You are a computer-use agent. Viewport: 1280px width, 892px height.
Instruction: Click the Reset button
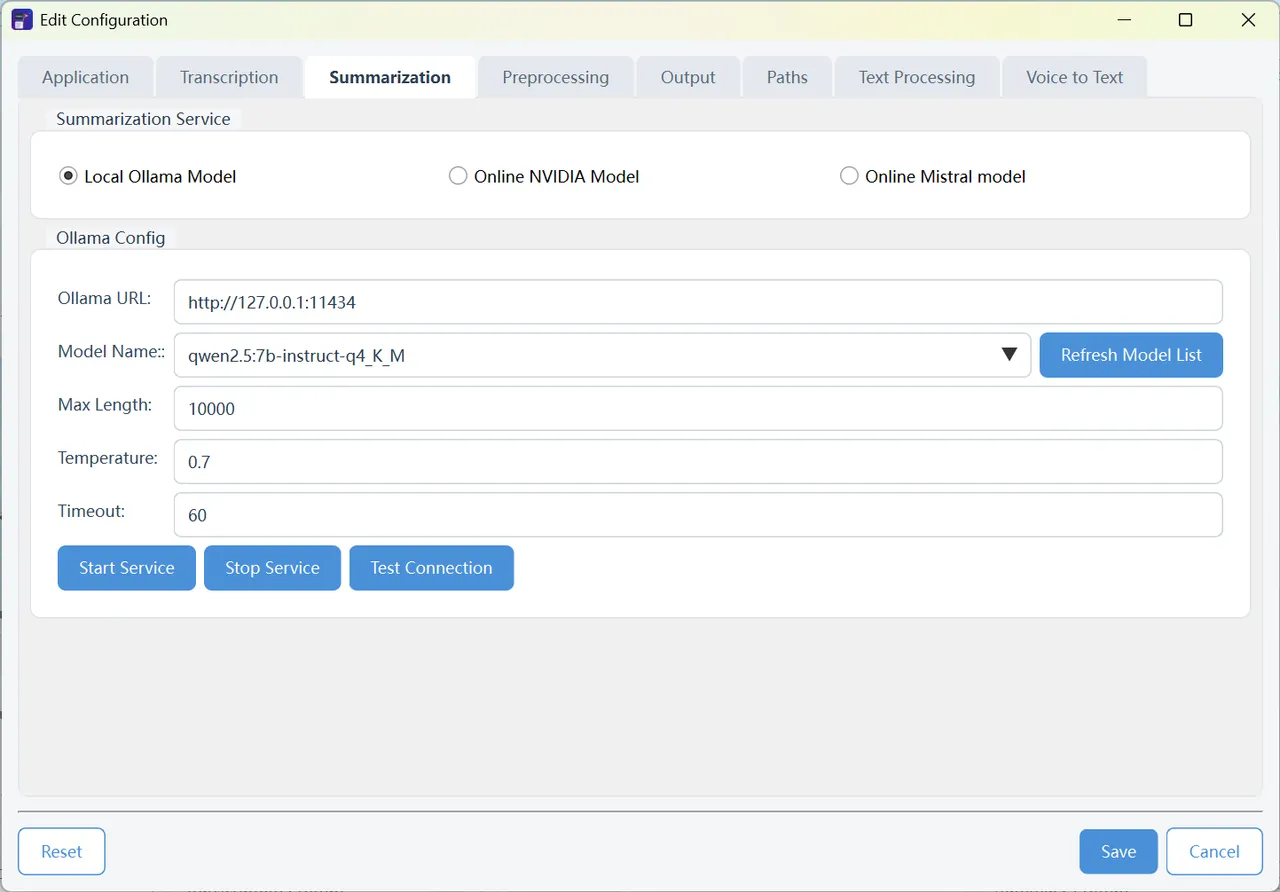click(62, 852)
